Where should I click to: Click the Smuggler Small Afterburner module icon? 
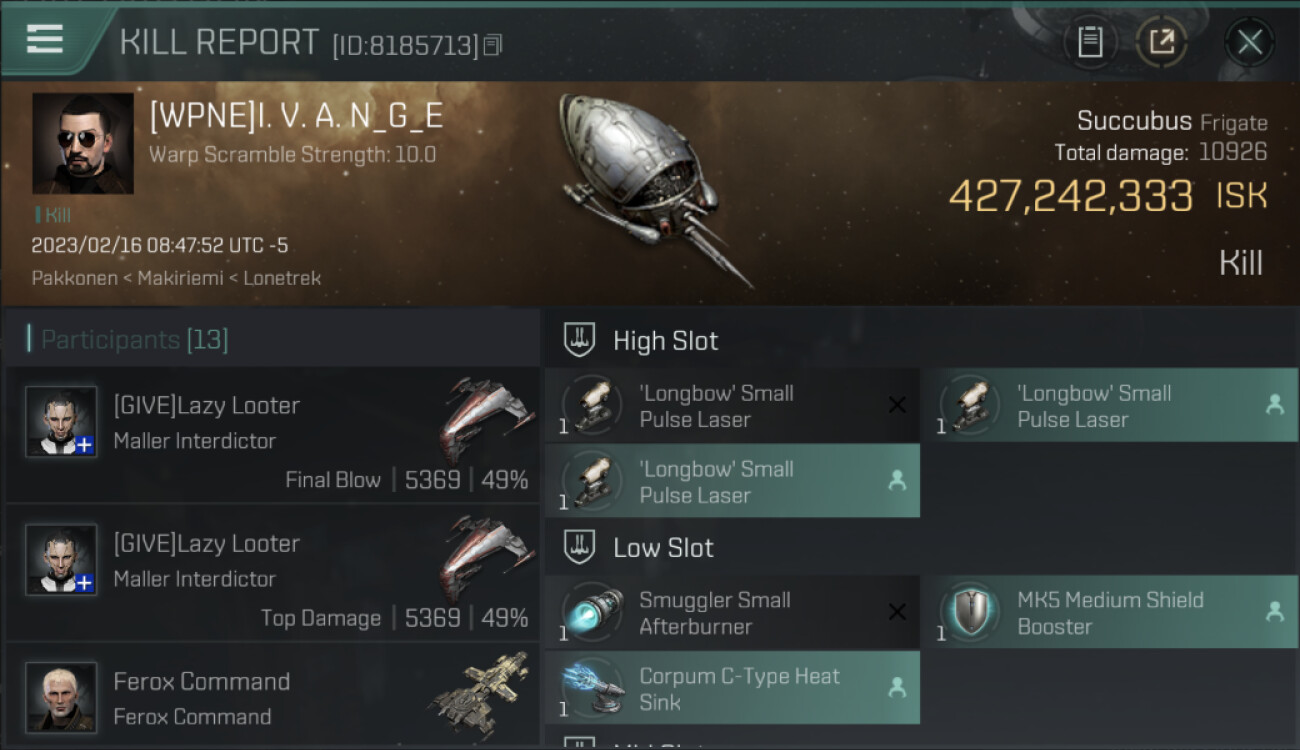[592, 612]
